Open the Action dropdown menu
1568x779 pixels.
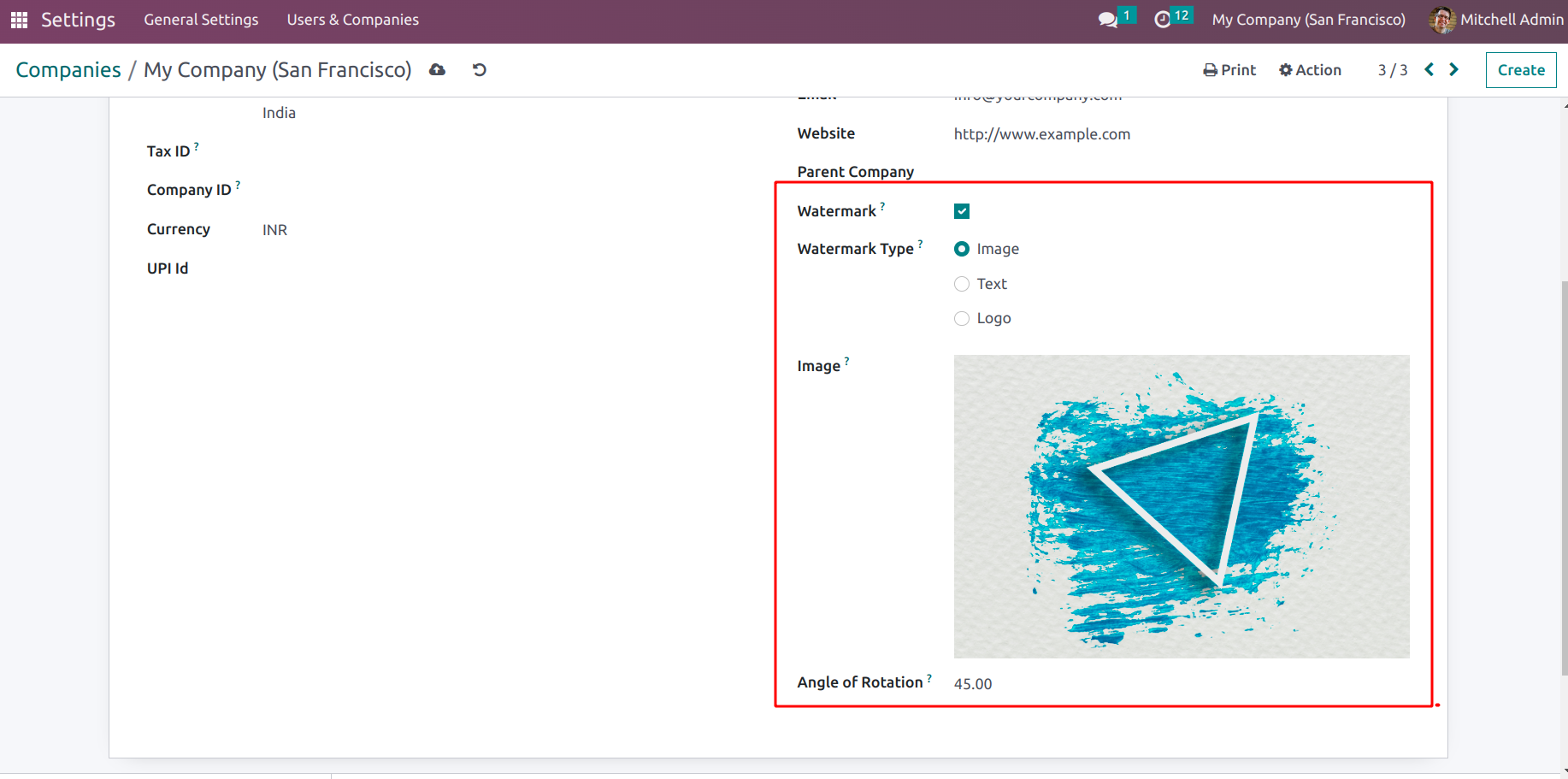(1310, 70)
